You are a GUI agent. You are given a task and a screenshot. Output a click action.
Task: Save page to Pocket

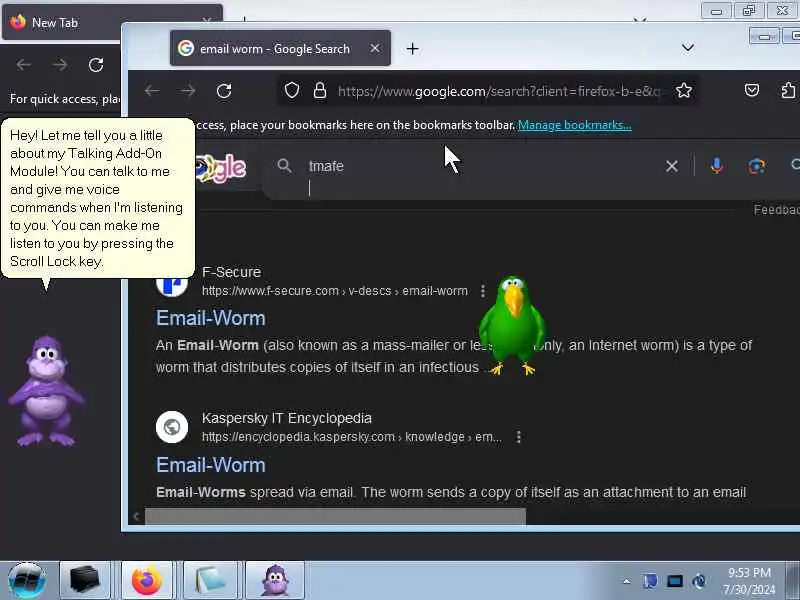pos(752,90)
